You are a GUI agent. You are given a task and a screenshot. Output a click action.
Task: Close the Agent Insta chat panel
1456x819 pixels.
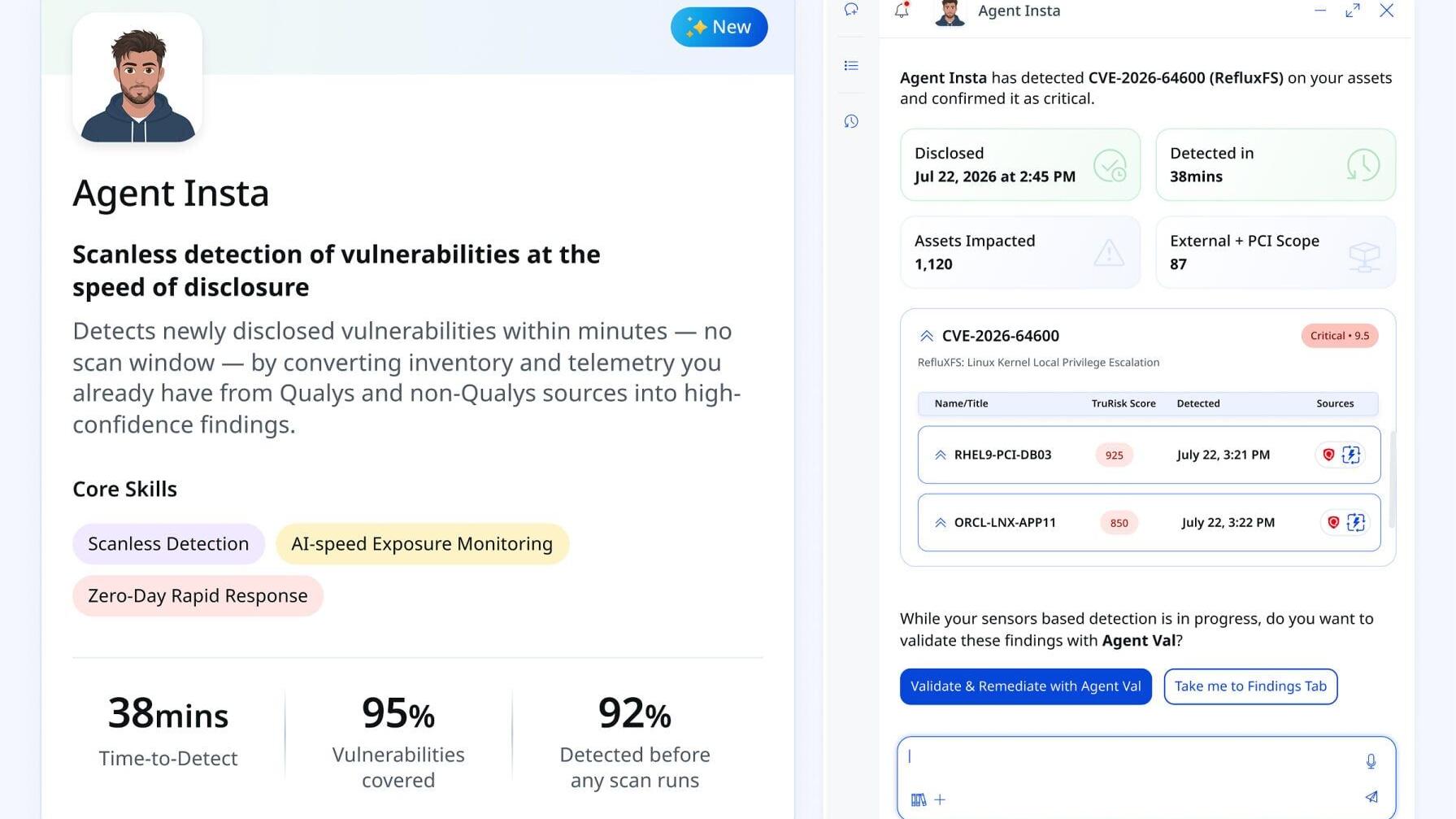[1387, 11]
